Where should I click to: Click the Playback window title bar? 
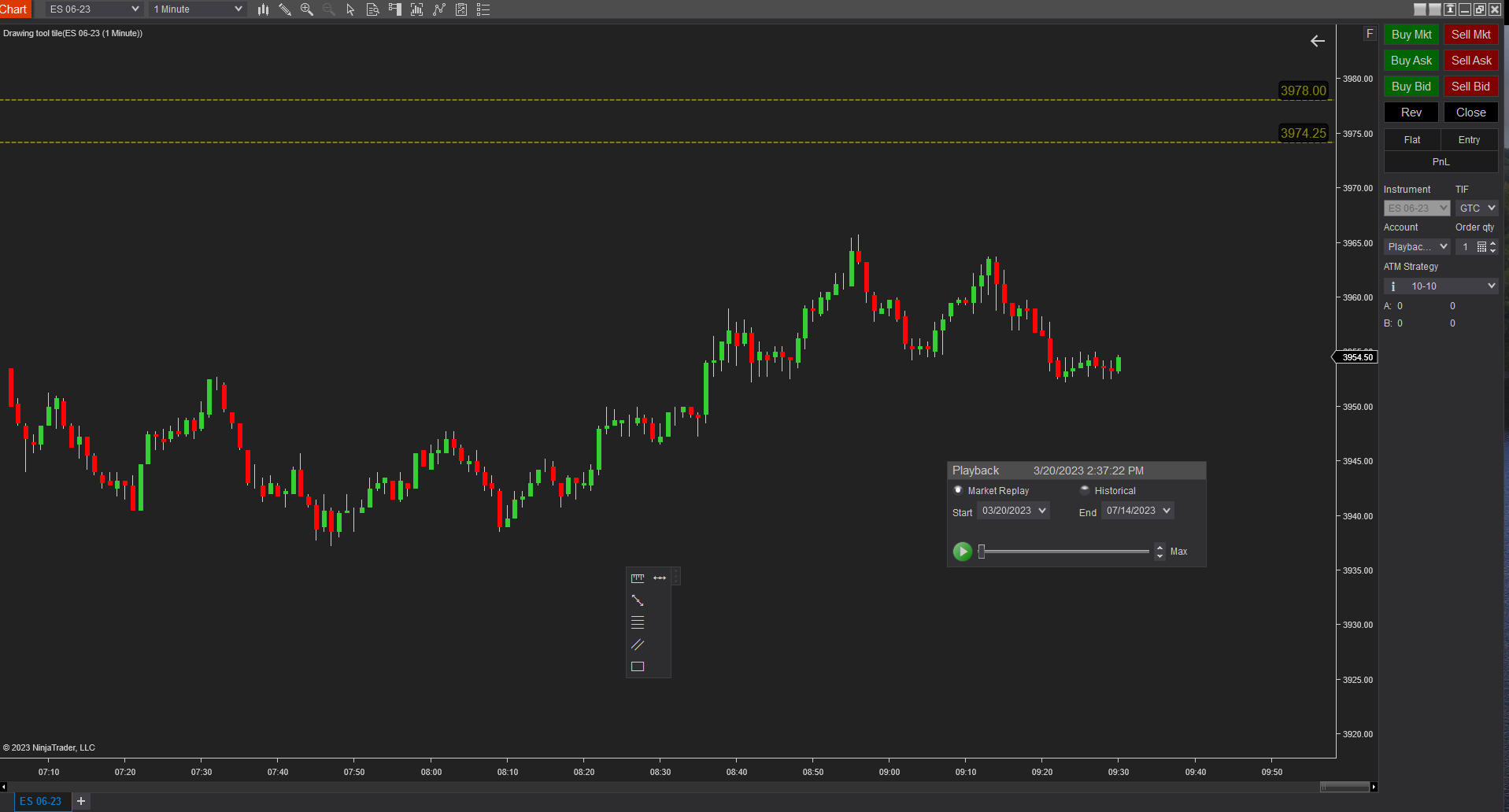click(1076, 471)
